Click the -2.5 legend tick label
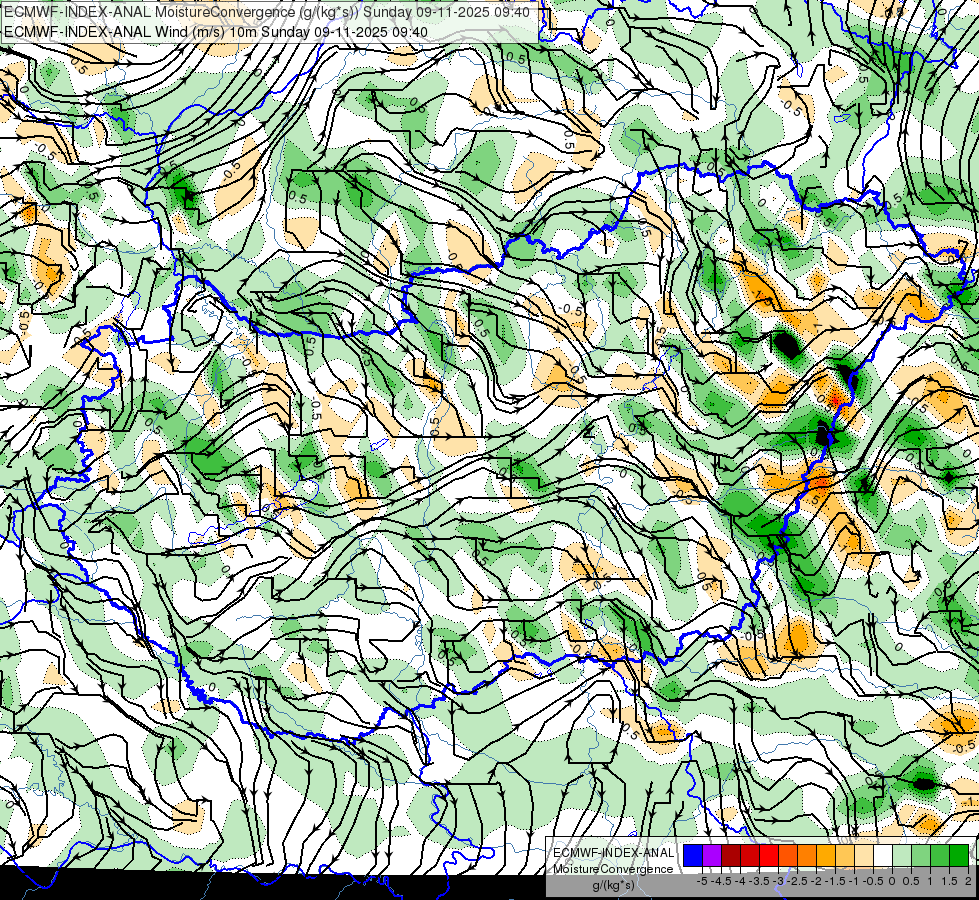979x900 pixels. (x=797, y=881)
